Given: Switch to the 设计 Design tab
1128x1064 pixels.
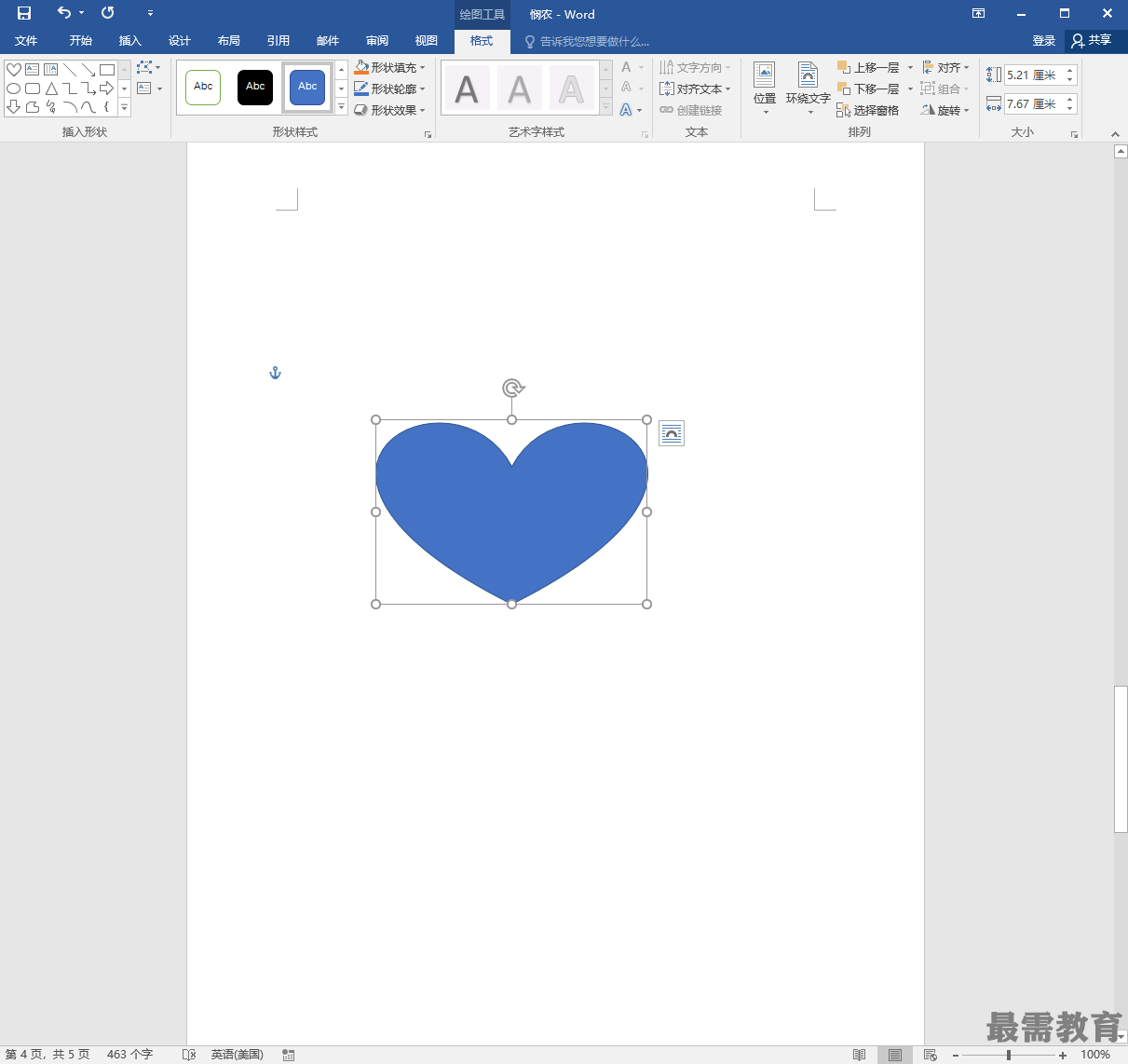Looking at the screenshot, I should (180, 41).
